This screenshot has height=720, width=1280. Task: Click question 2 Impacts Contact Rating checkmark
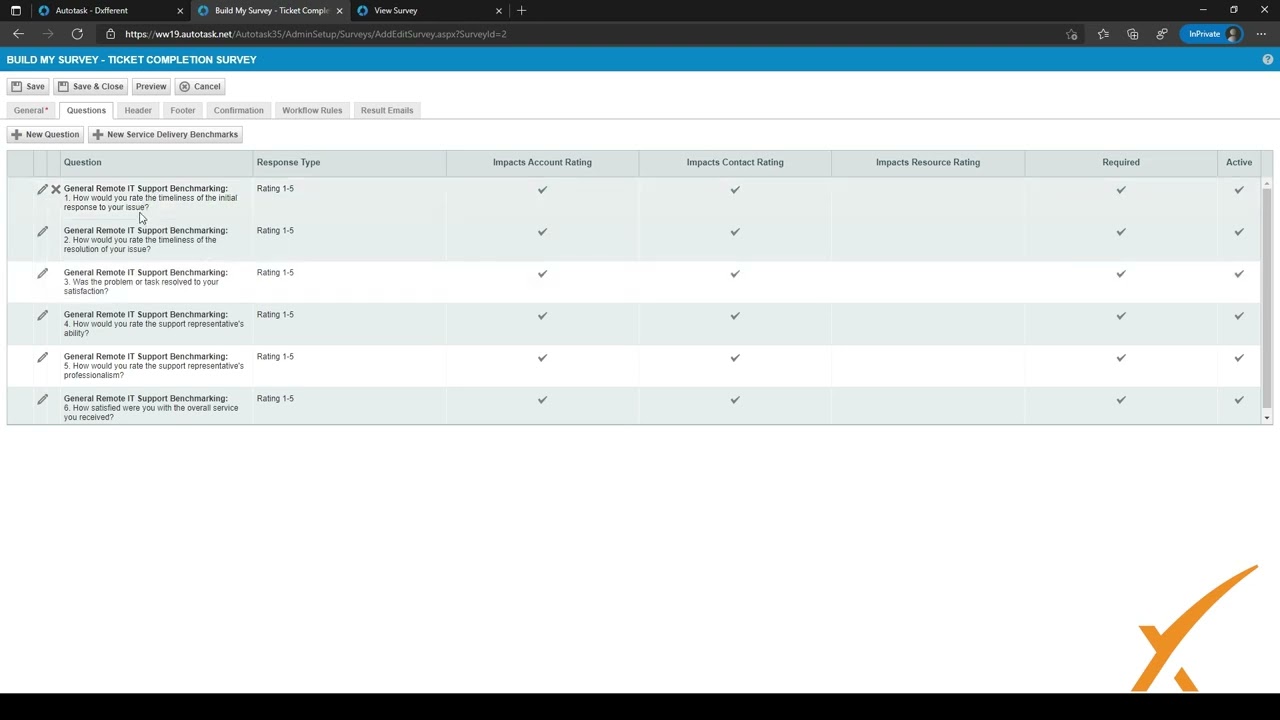tap(735, 231)
